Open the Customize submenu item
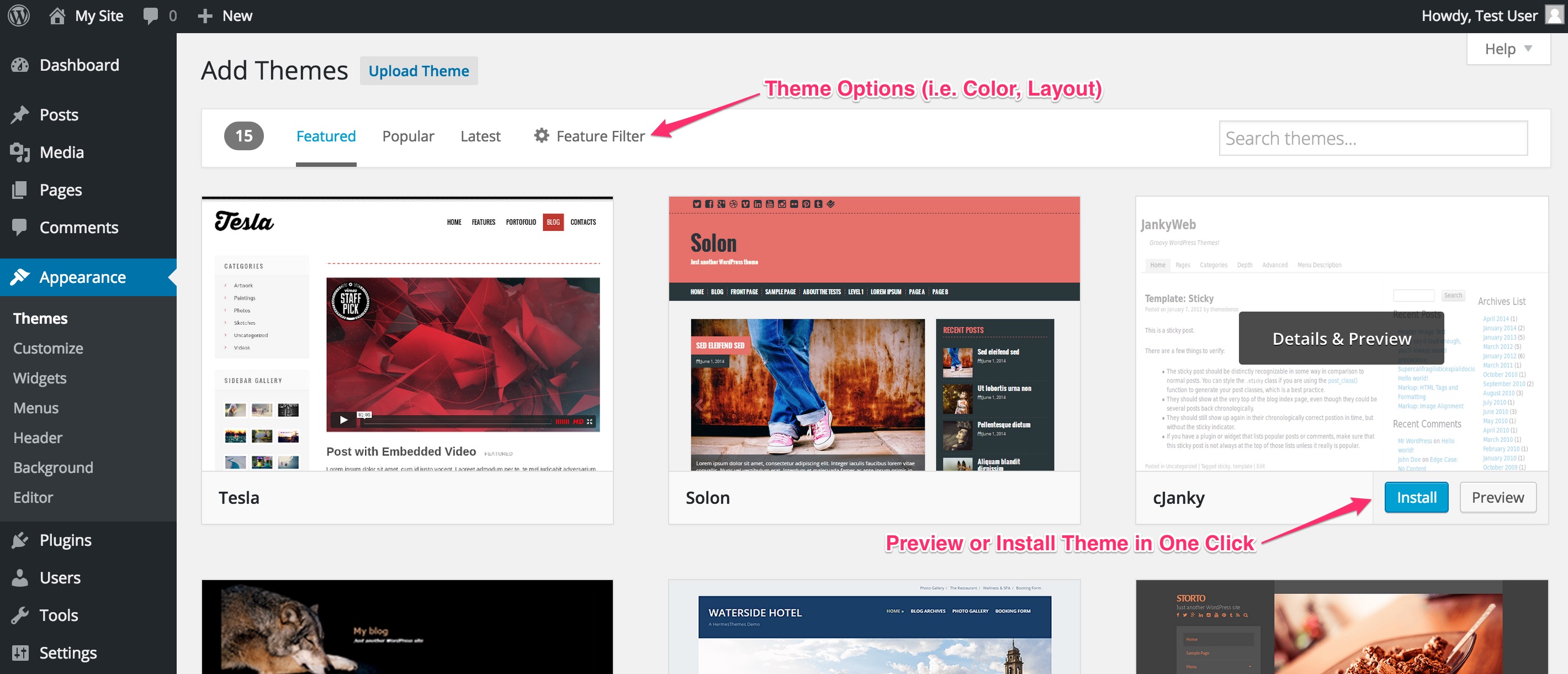The image size is (1568, 674). click(48, 348)
